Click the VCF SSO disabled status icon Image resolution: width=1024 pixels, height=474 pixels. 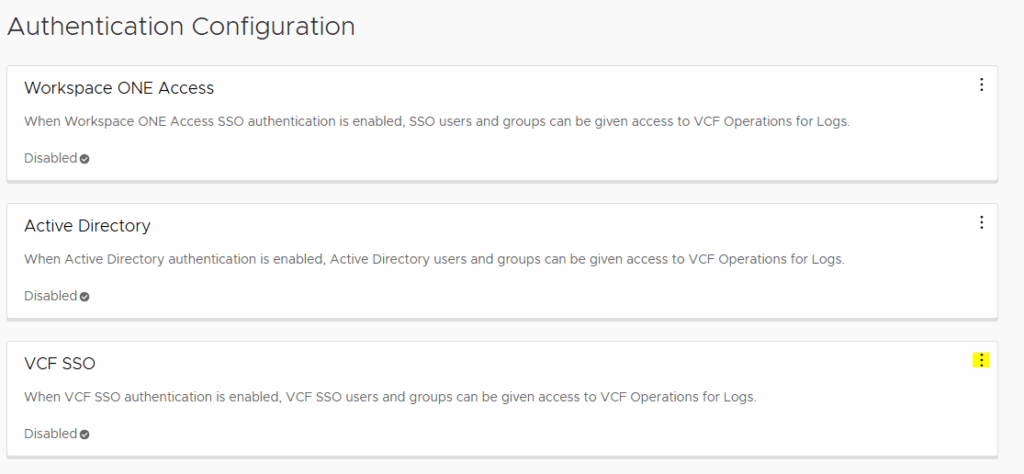coord(85,435)
